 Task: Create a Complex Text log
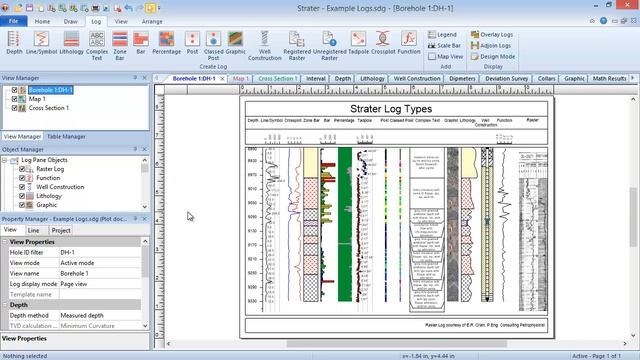click(x=97, y=46)
